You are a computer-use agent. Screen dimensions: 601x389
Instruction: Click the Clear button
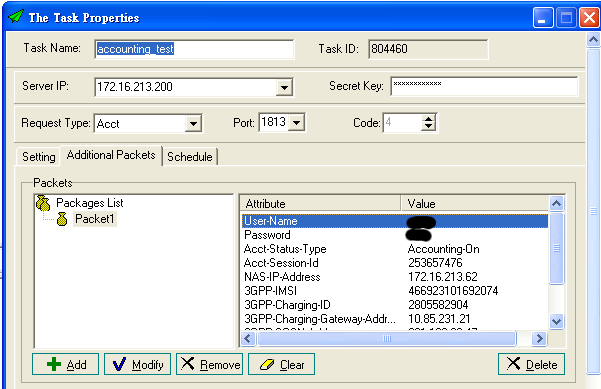point(282,364)
